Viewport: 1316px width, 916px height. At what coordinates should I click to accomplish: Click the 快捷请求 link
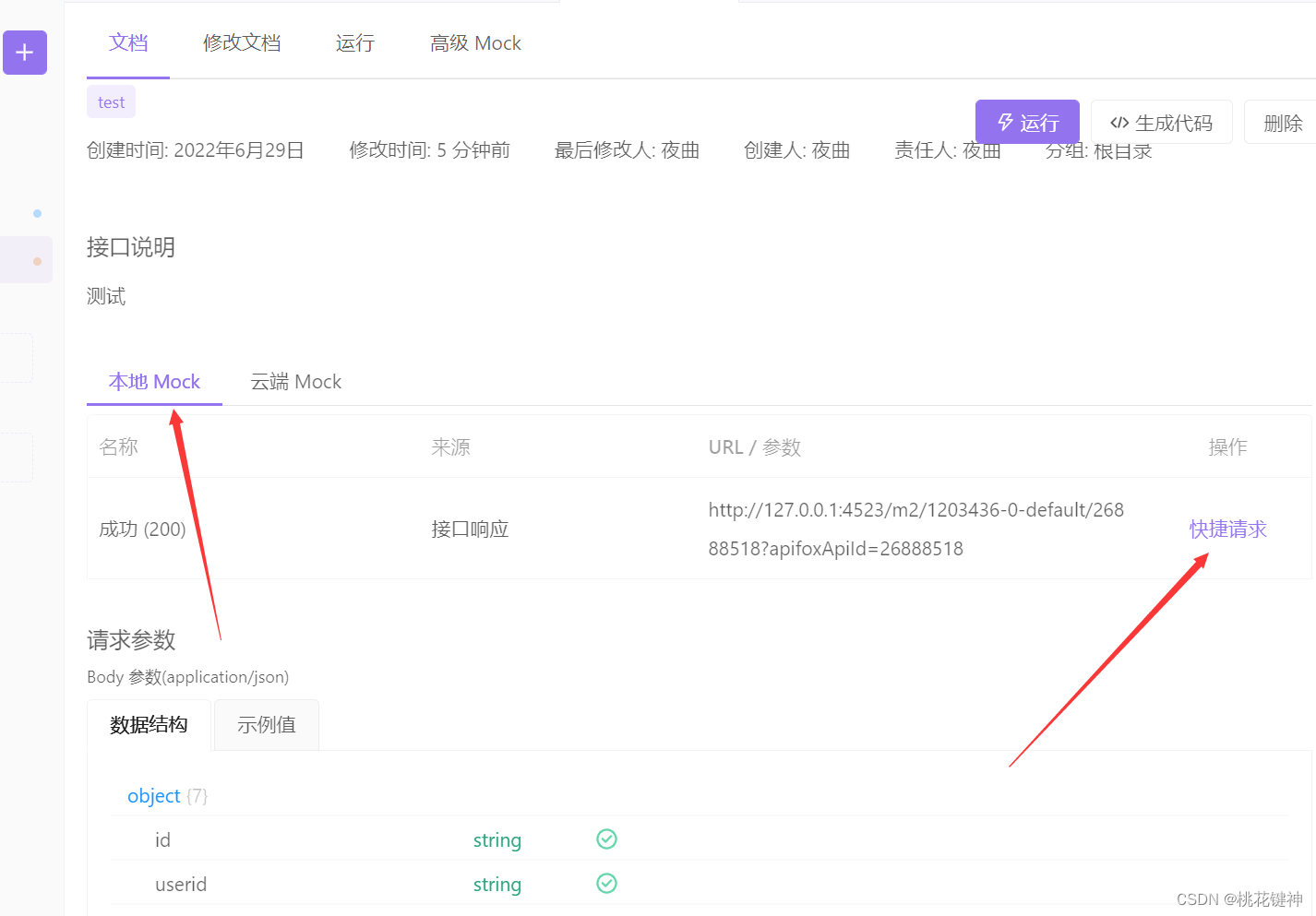pos(1228,529)
